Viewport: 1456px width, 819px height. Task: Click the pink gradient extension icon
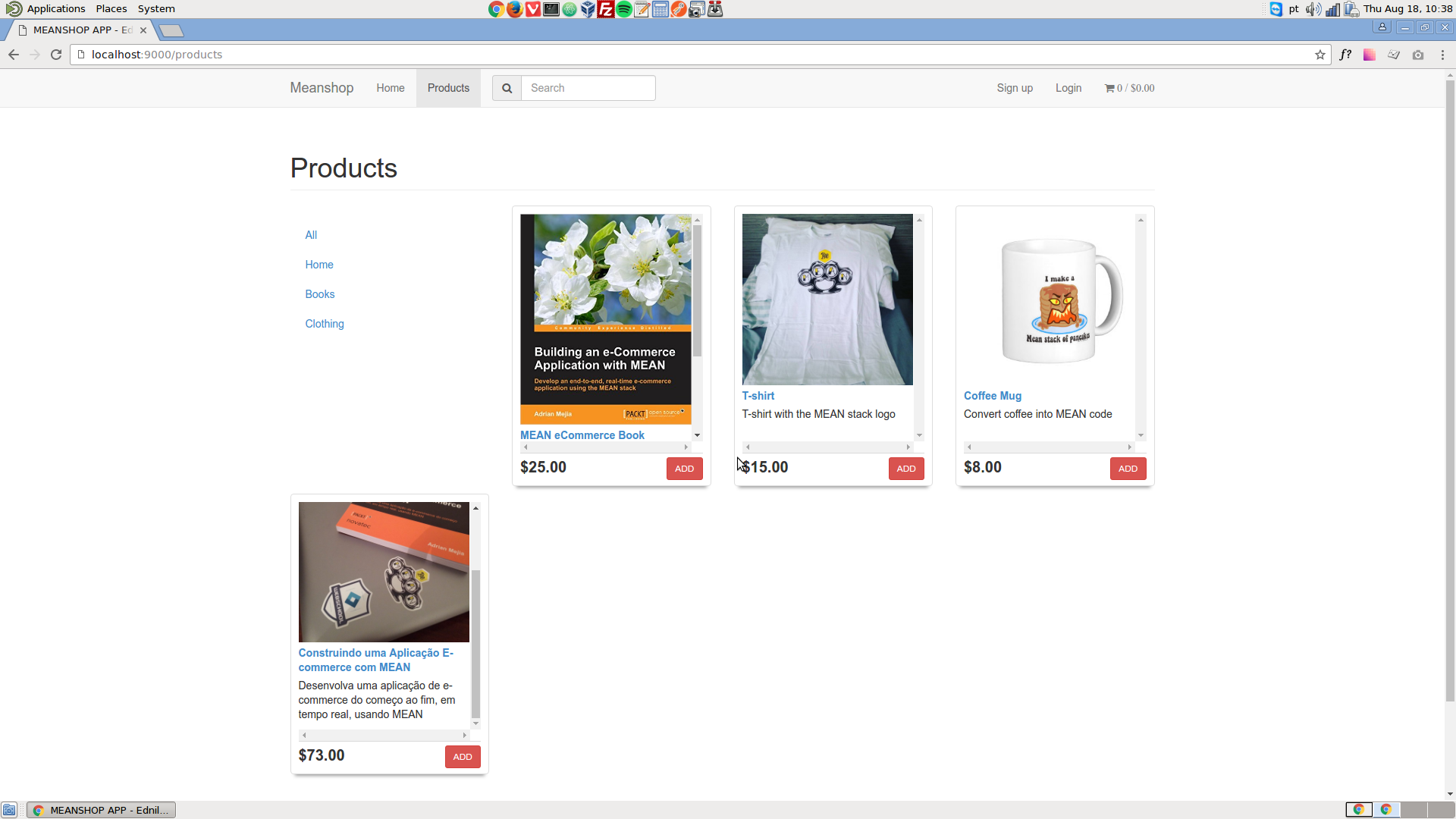(x=1370, y=55)
